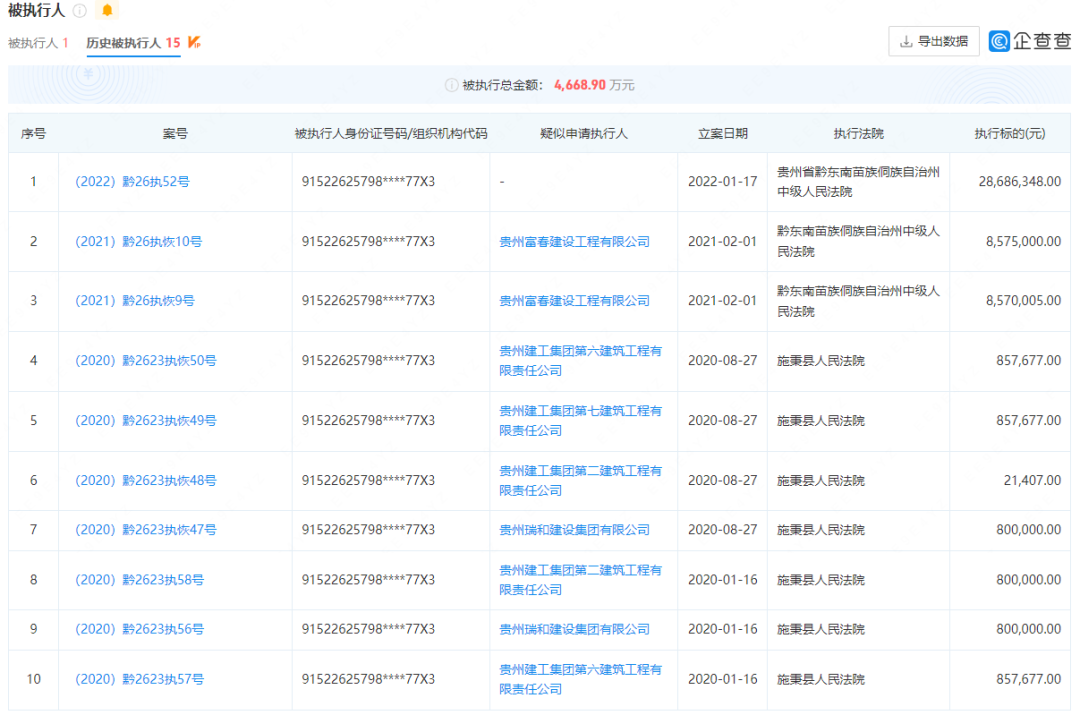Open 贵州建工集团第七建筑工程有限责任公司 link
Screen dimensions: 1080x715
(x=580, y=420)
